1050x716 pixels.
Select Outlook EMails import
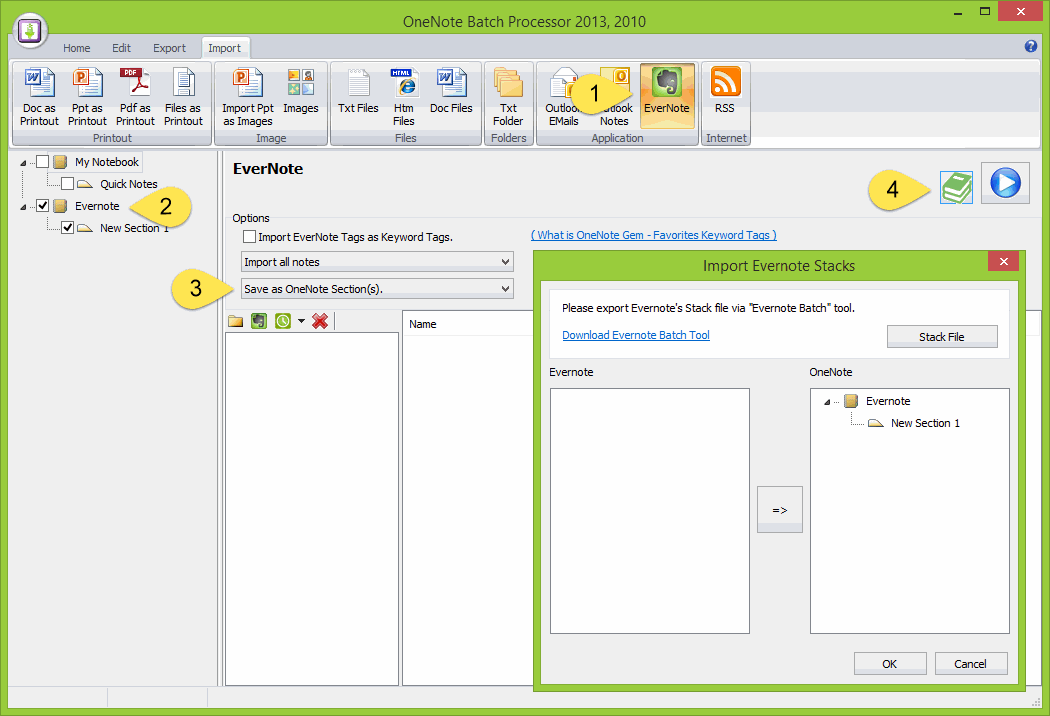(x=562, y=96)
